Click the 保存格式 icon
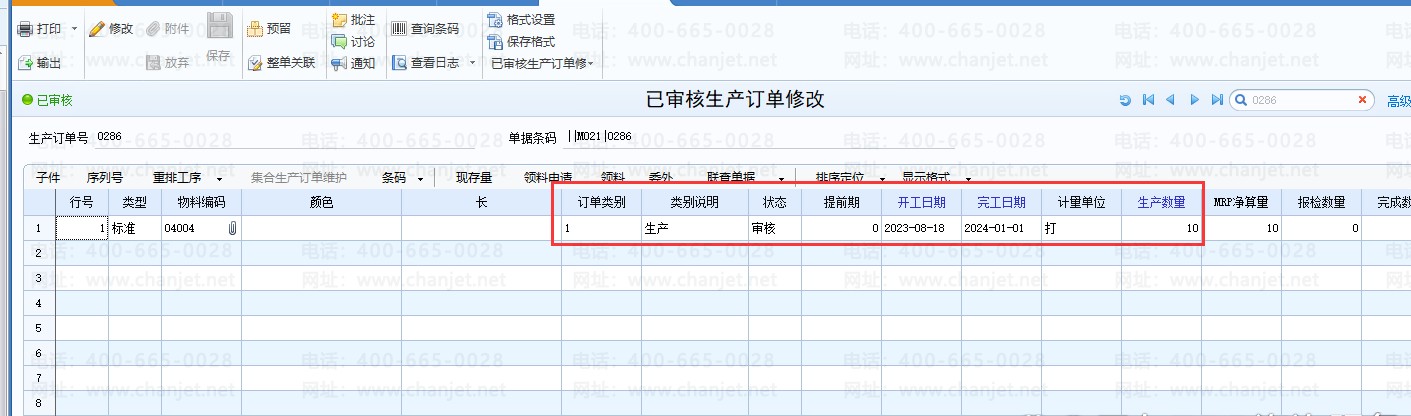The image size is (1411, 416). click(x=494, y=42)
